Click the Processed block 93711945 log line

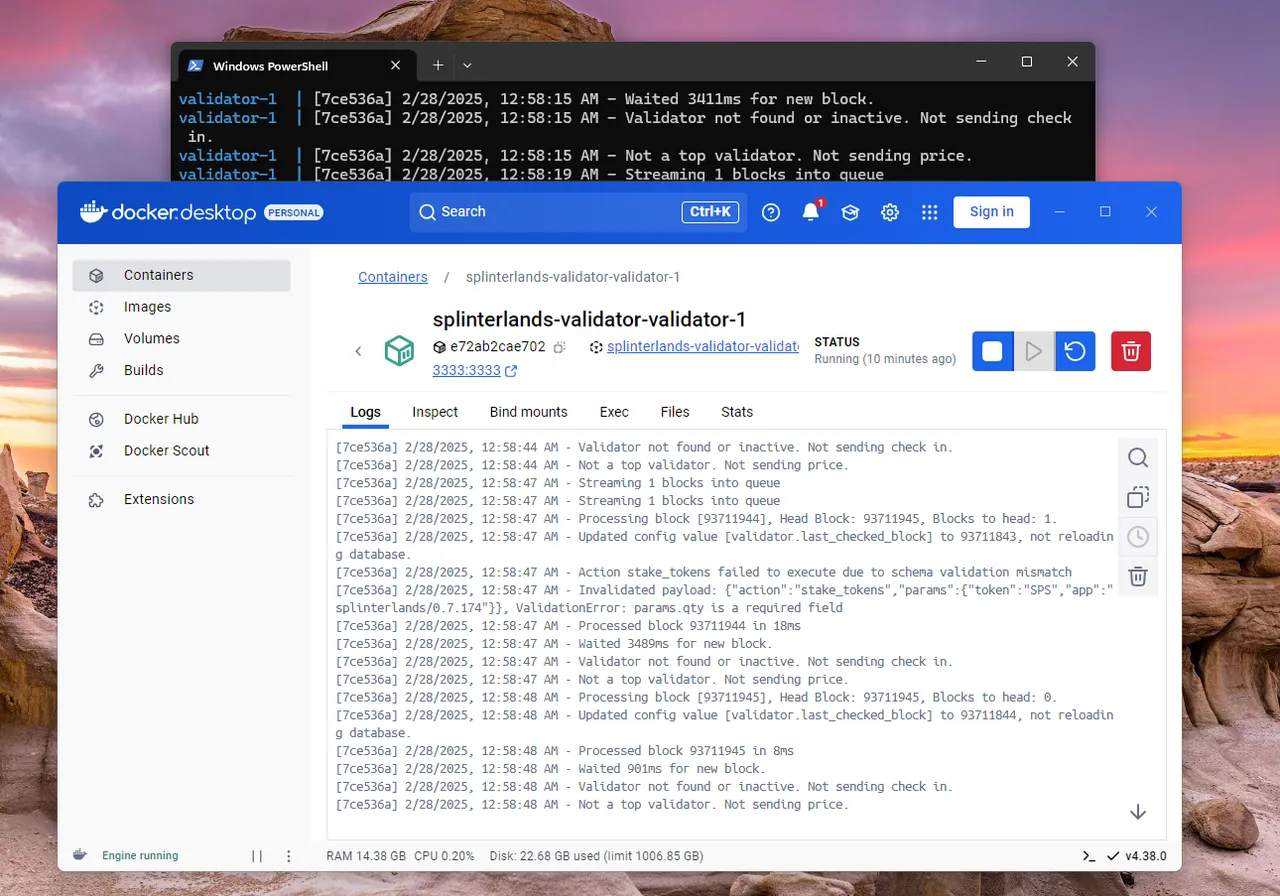(565, 751)
